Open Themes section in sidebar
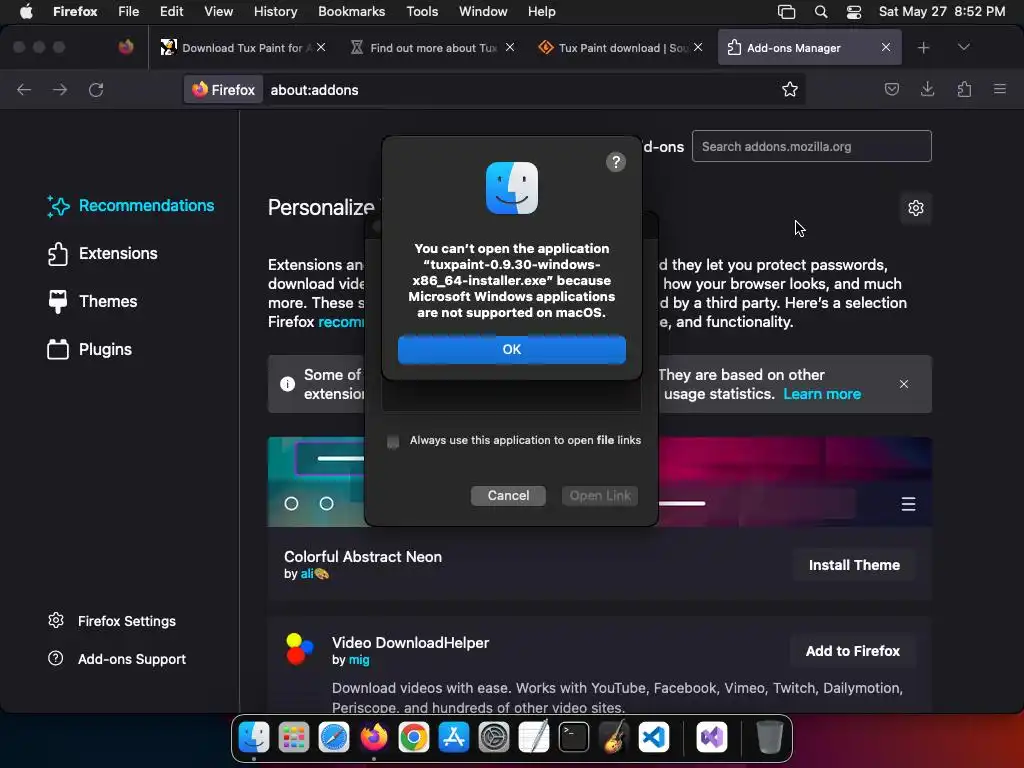The height and width of the screenshot is (768, 1024). (x=93, y=301)
